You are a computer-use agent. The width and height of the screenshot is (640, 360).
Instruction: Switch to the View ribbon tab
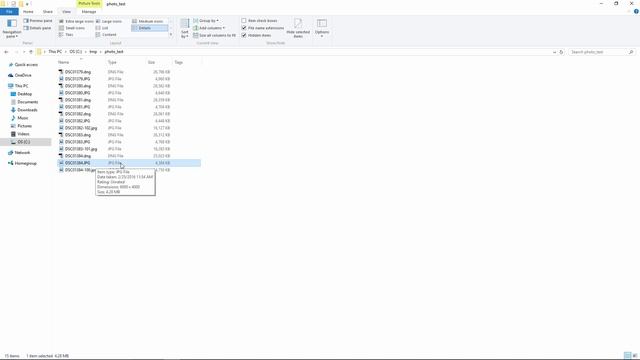[x=67, y=12]
